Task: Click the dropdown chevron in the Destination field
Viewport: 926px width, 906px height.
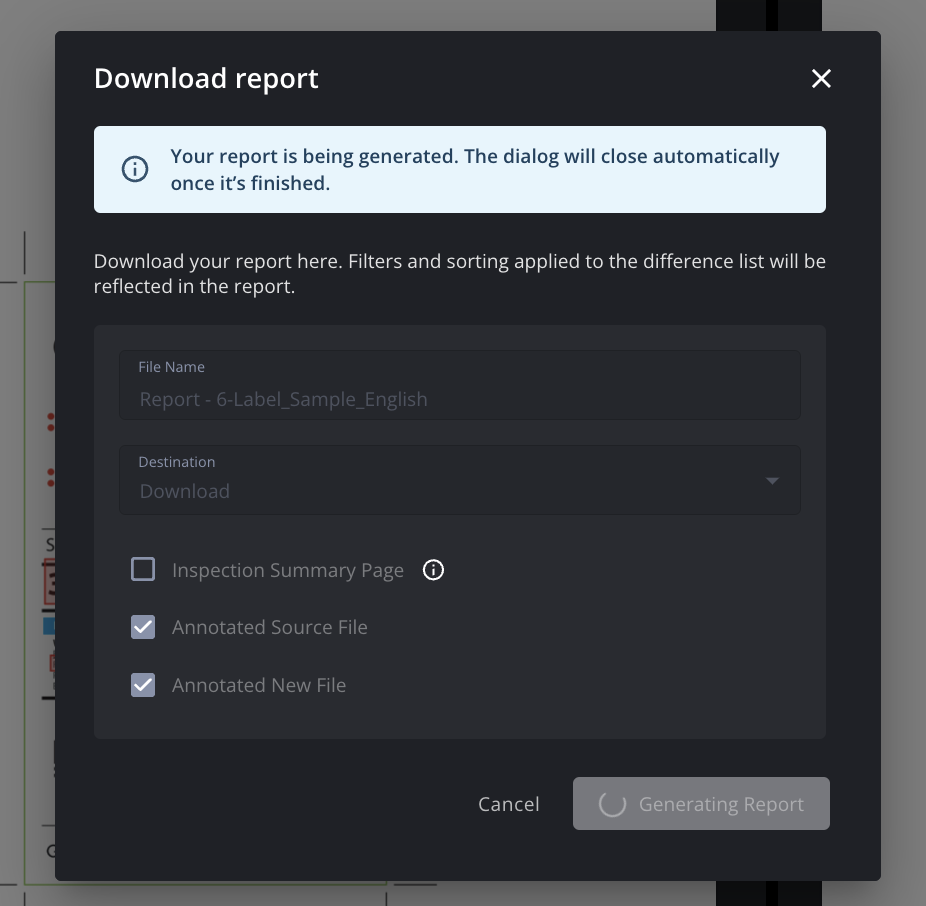Action: pyautogui.click(x=772, y=481)
